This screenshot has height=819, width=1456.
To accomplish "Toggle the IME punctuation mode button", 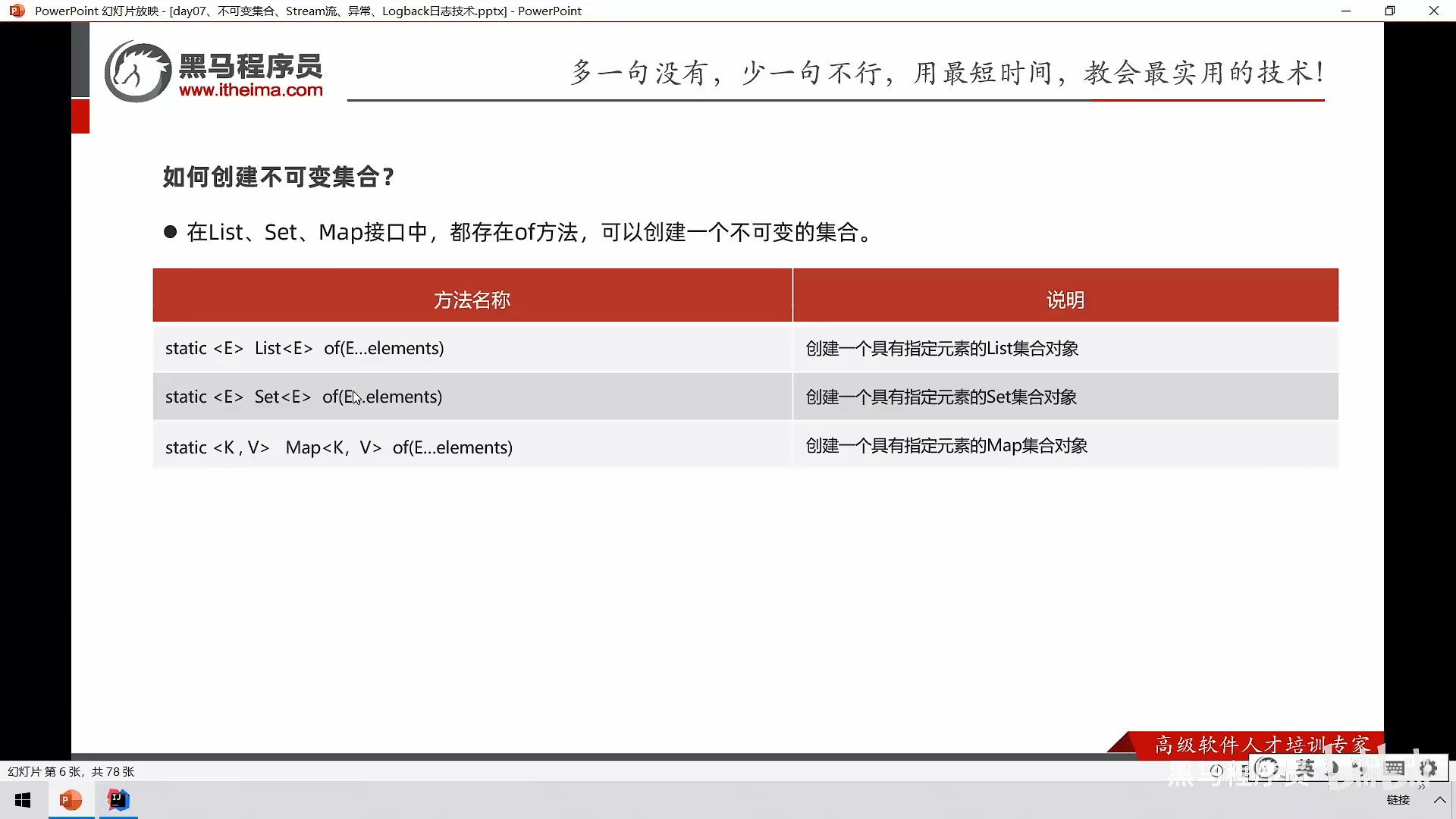I will (x=1359, y=769).
